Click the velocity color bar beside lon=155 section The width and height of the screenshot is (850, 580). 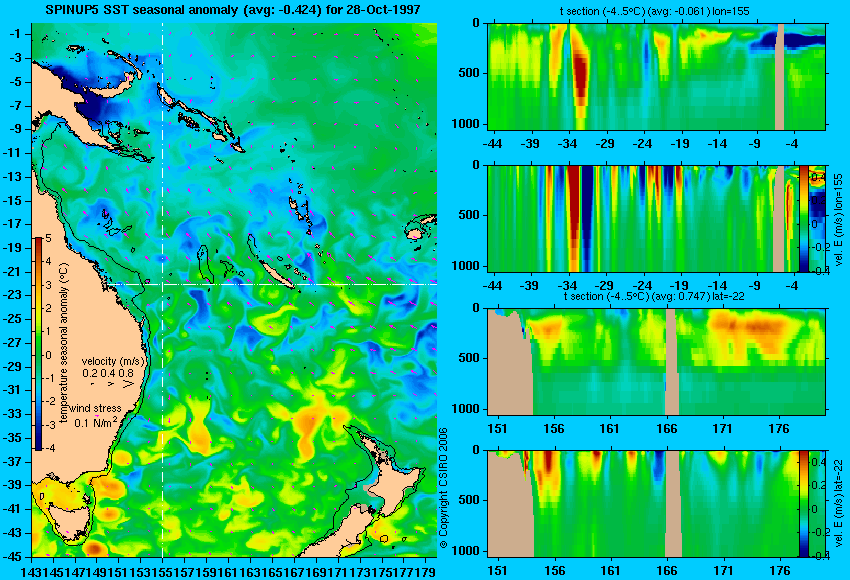tap(804, 219)
